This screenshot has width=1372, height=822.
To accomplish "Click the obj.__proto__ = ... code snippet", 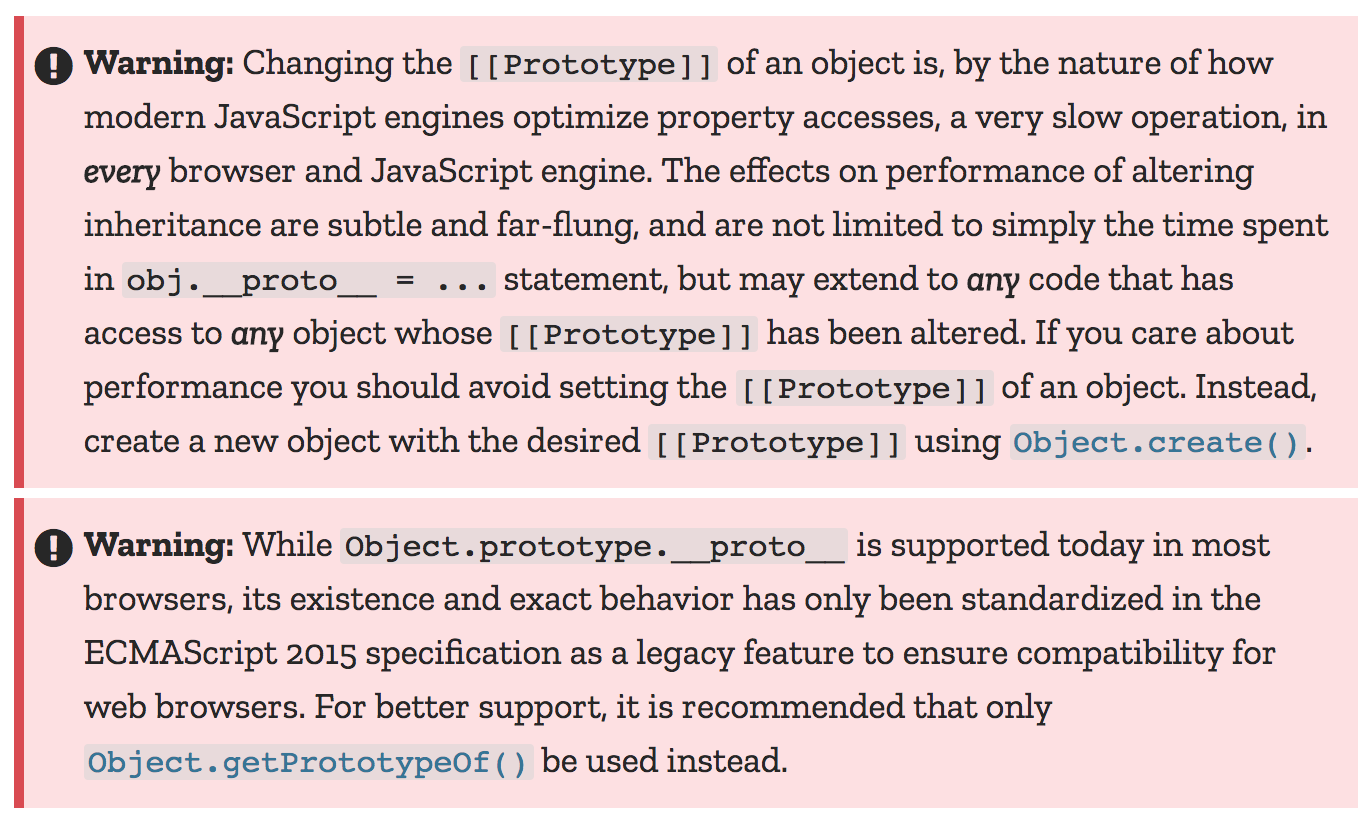I will 309,280.
